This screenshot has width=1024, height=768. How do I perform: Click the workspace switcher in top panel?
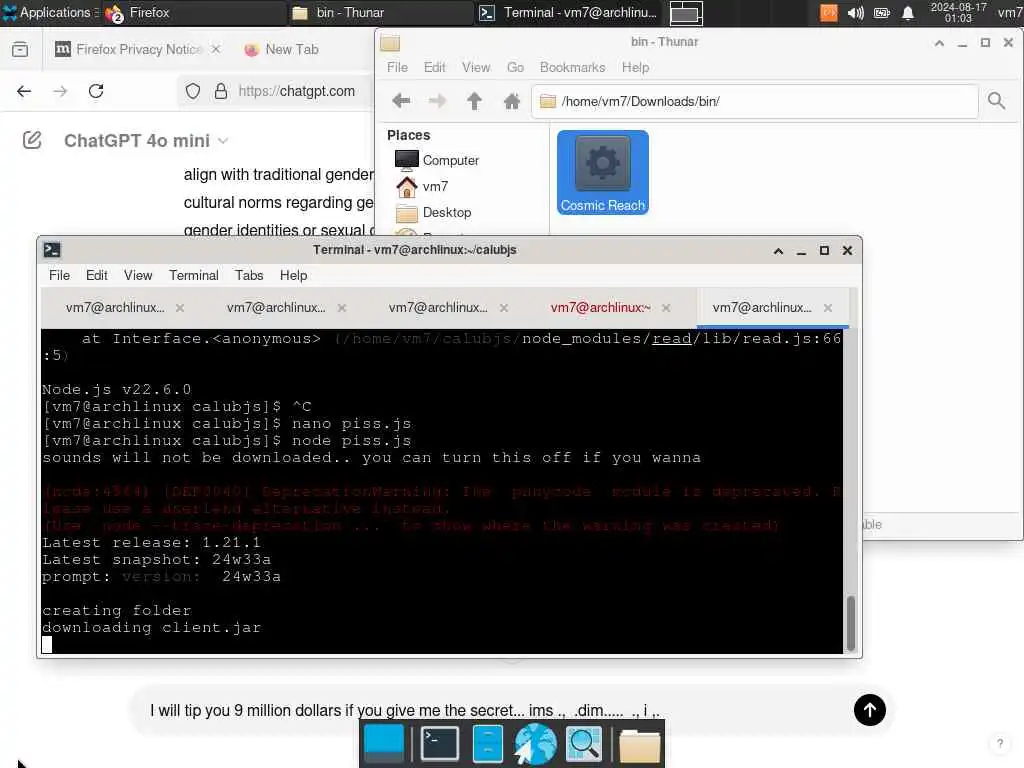tap(686, 13)
